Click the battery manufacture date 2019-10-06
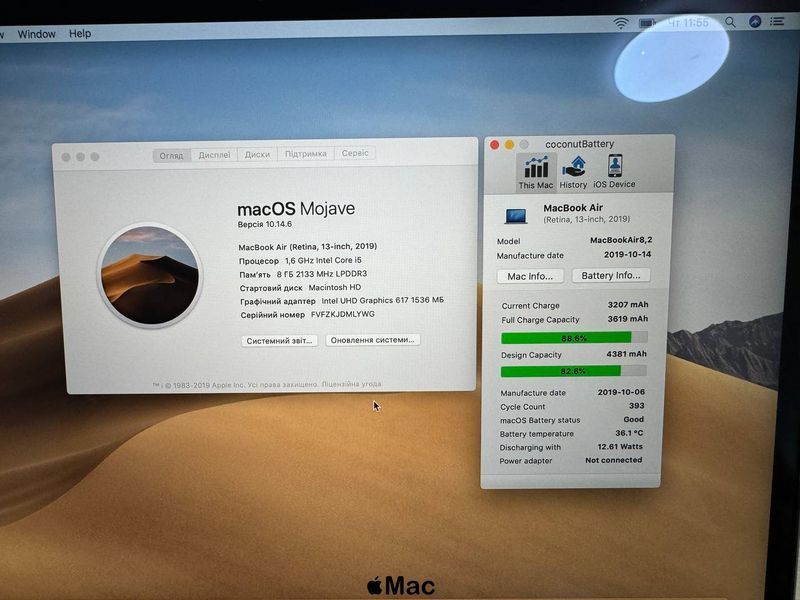This screenshot has height=600, width=800. (x=621, y=392)
